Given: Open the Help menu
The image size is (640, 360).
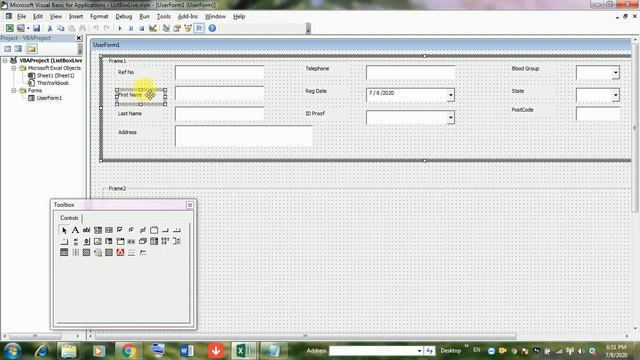Looking at the screenshot, I should click(x=239, y=17).
